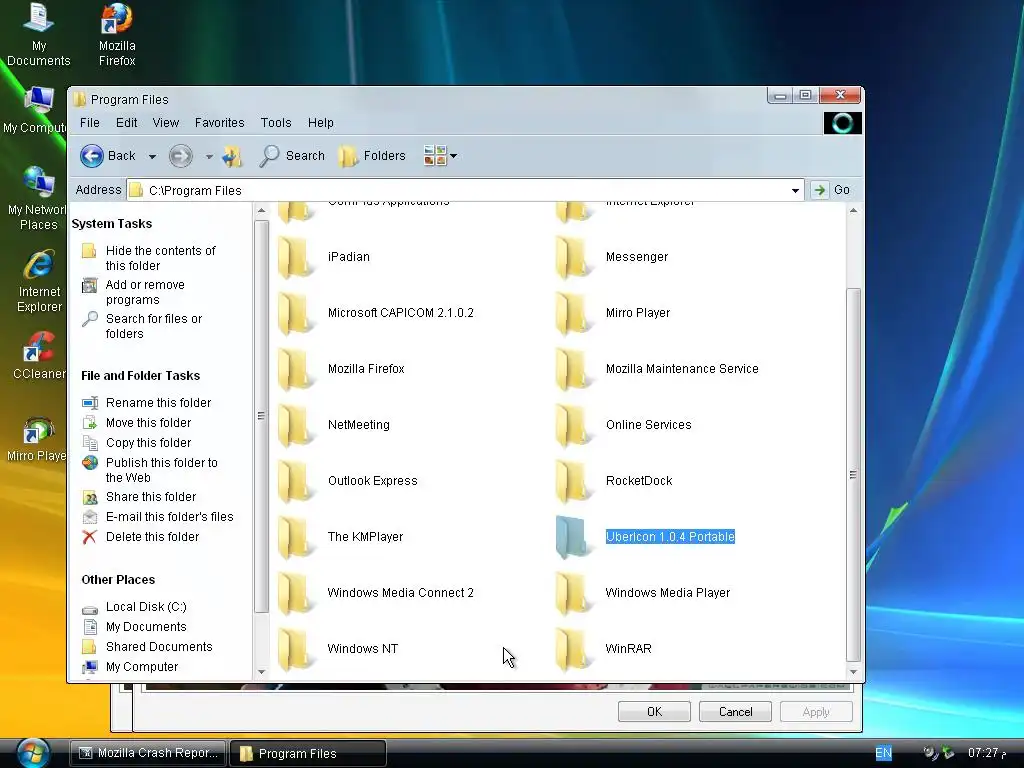Click Rename this folder link
This screenshot has height=768, width=1024.
[x=159, y=403]
